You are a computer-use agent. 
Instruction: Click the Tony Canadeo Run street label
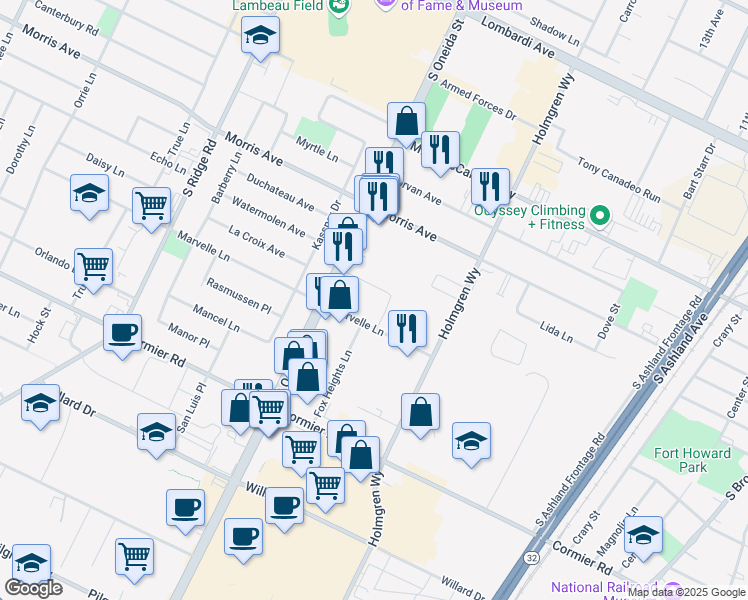coord(619,180)
